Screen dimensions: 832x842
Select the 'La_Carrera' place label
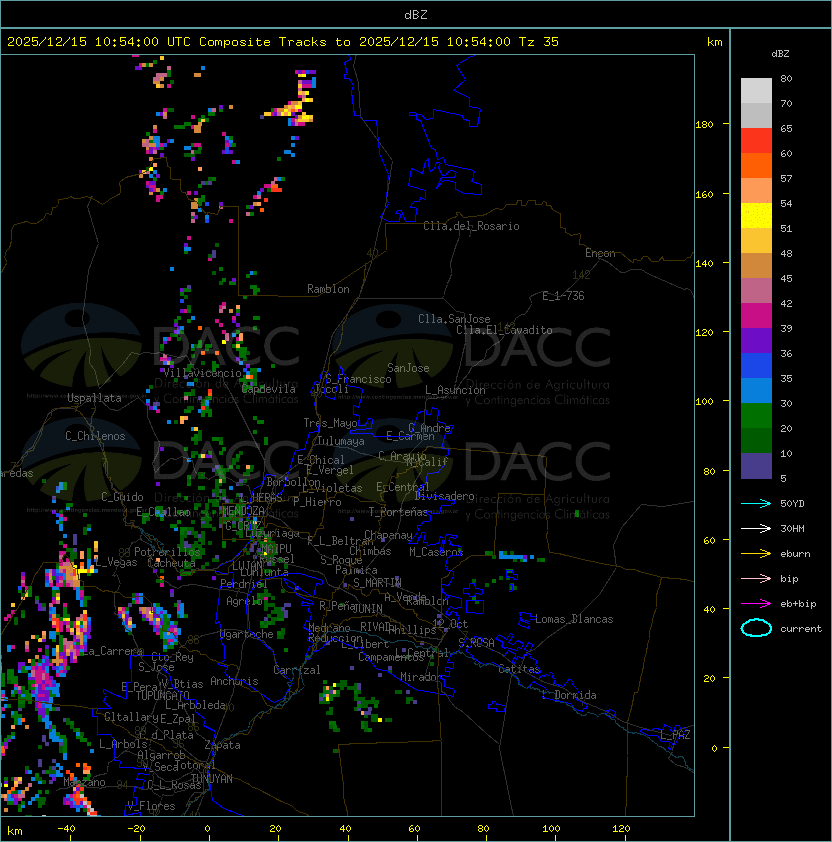point(112,651)
